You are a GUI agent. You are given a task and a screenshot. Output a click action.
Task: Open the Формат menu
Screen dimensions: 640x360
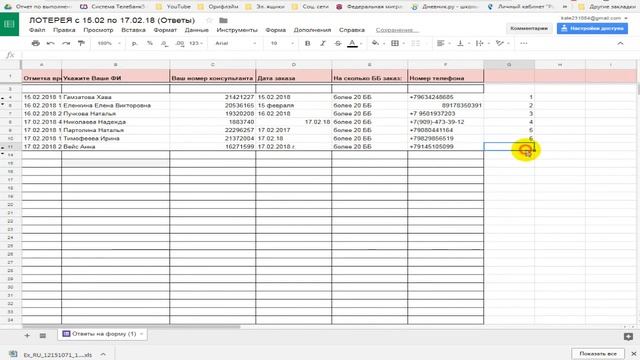pyautogui.click(x=165, y=30)
